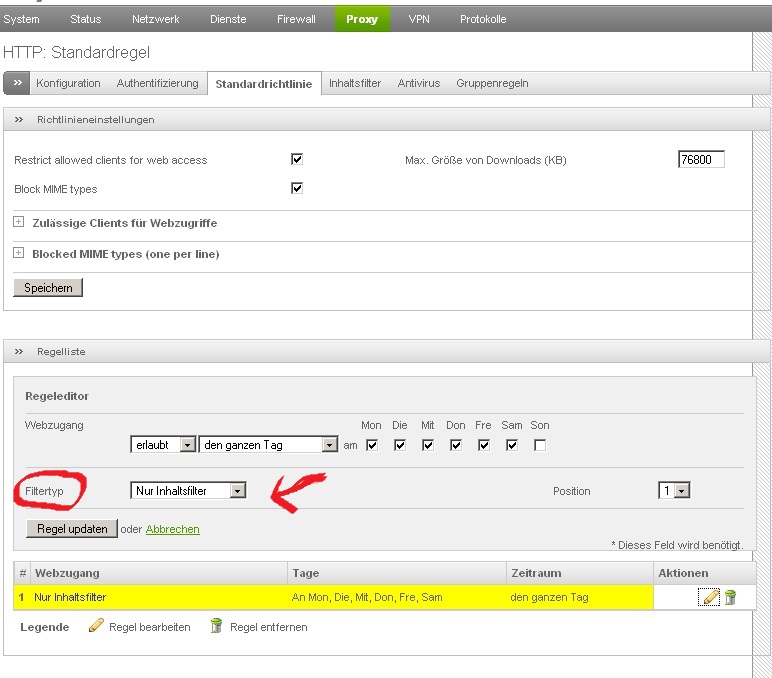Click the double-arrow icon left of Konfiguration
This screenshot has width=772, height=678.
click(x=18, y=83)
